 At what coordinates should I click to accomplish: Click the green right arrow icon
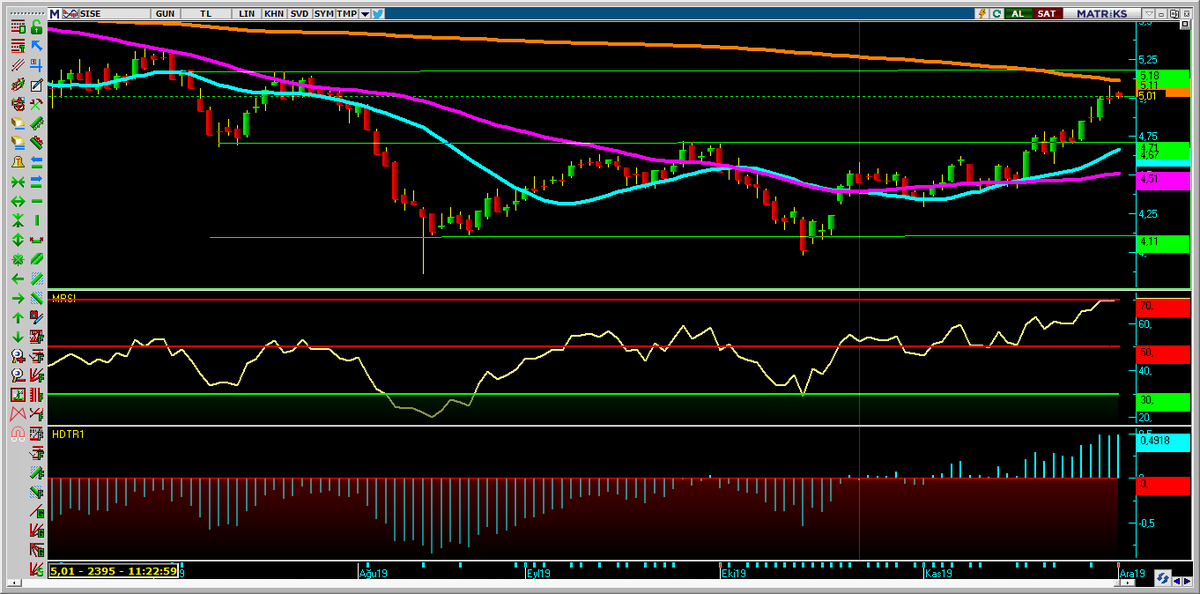18,297
